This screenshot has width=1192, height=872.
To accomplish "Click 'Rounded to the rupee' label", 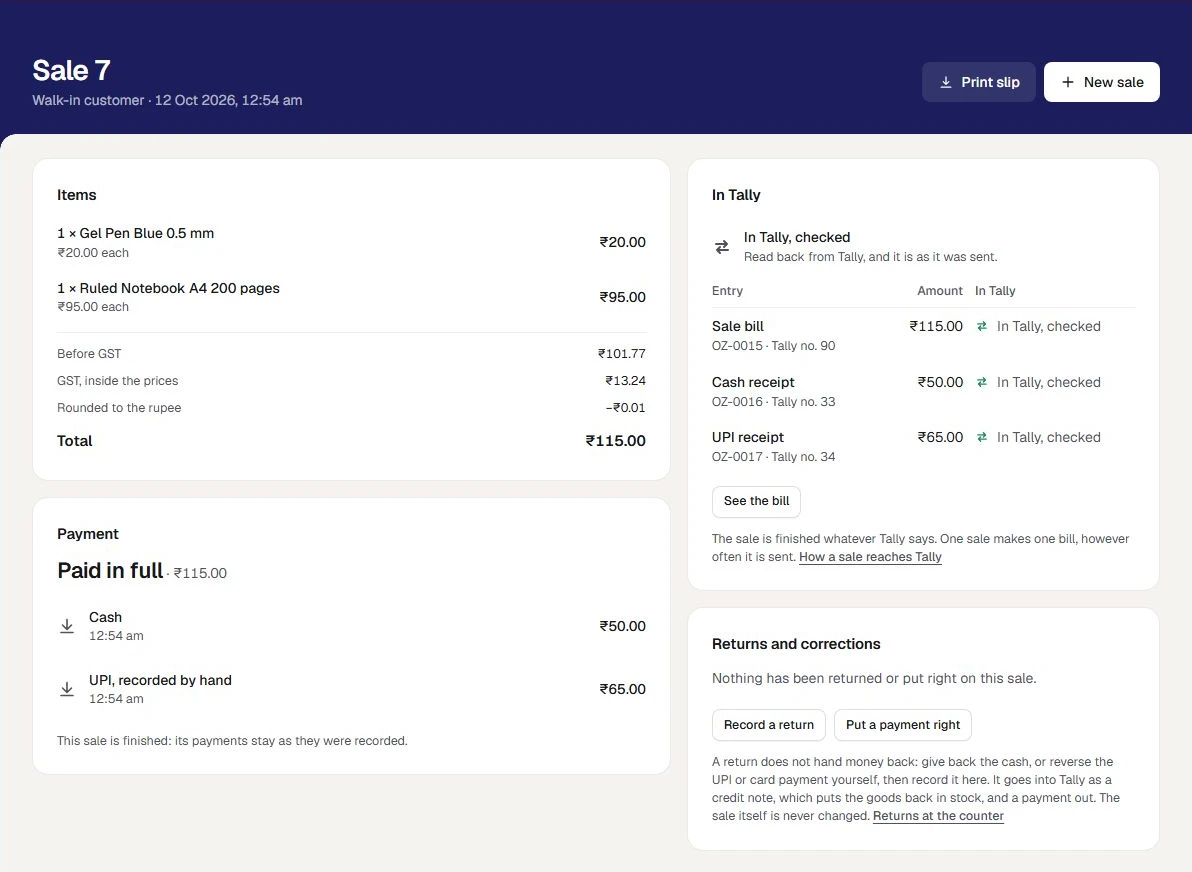I will click(119, 407).
